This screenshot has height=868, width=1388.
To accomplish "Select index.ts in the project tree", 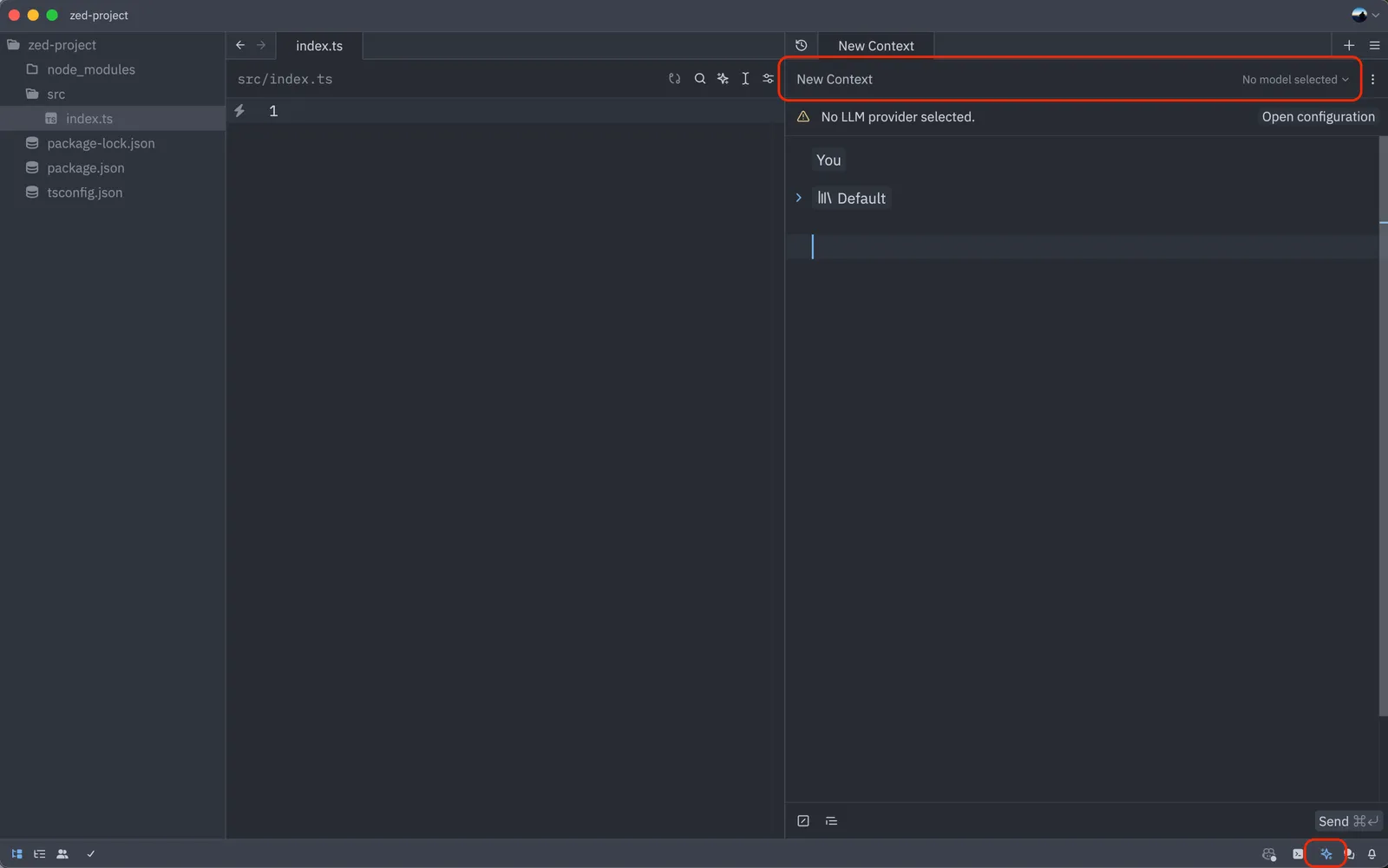I will coord(113,119).
